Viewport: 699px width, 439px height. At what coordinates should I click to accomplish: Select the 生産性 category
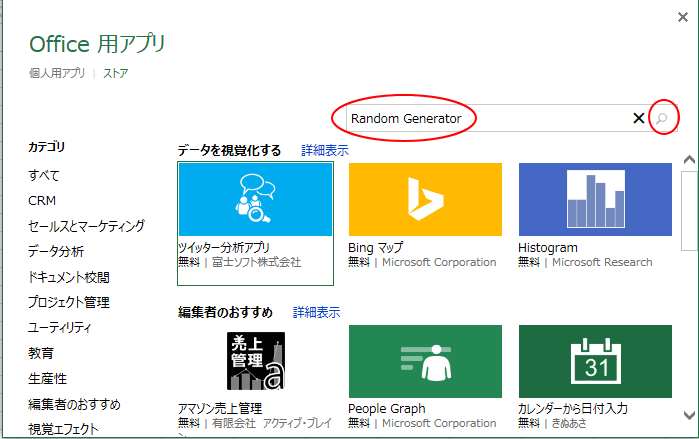click(x=47, y=378)
